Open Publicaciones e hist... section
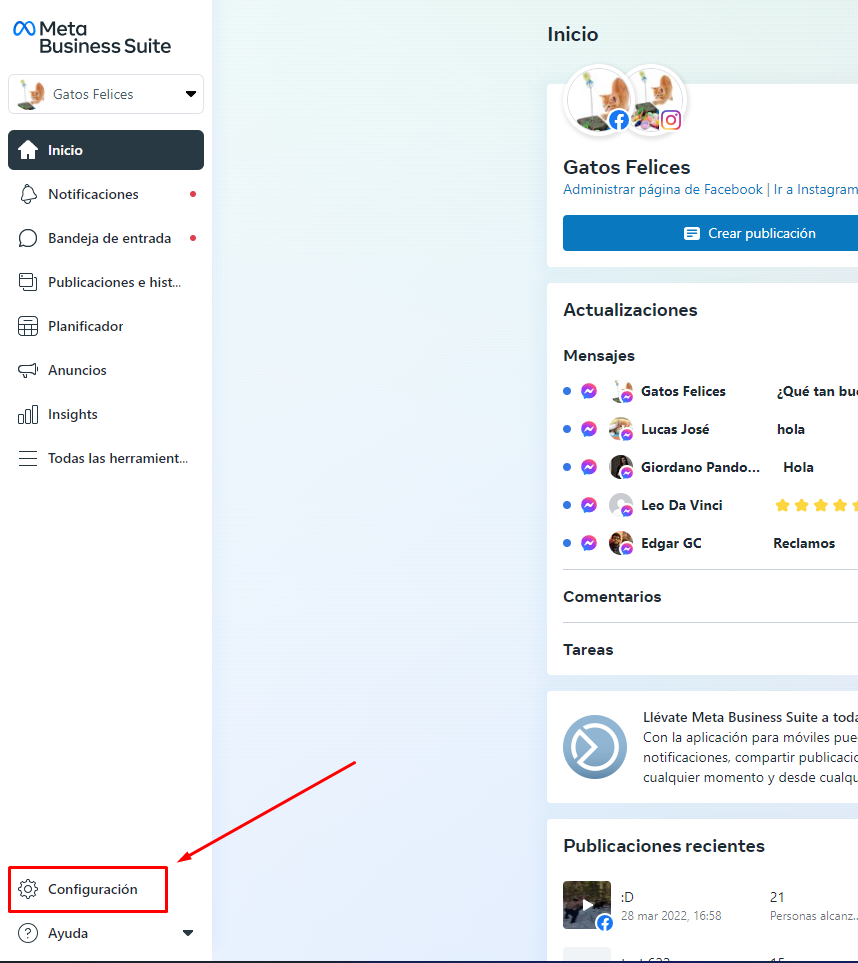 point(106,282)
